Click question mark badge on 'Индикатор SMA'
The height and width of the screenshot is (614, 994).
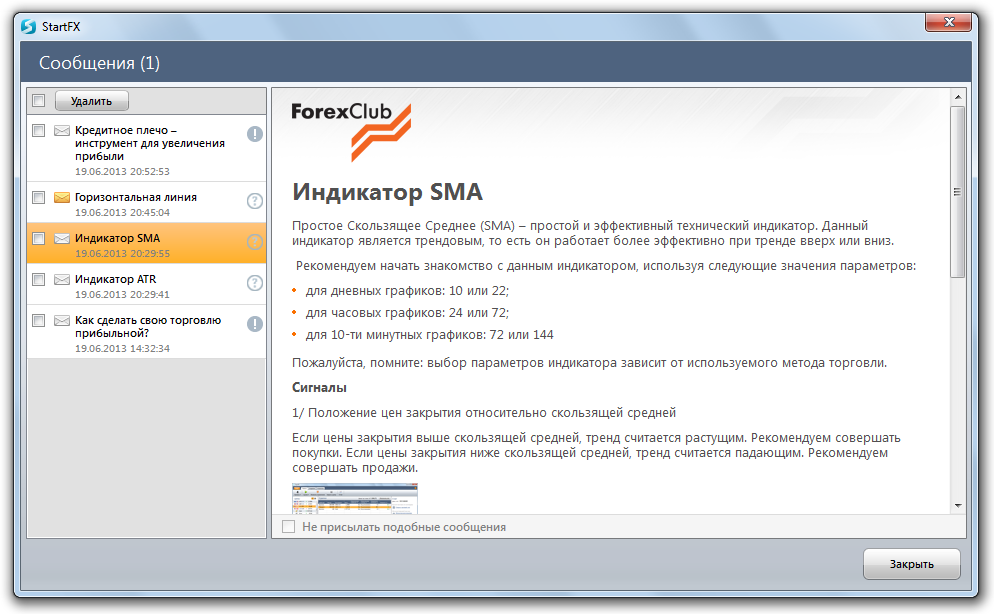(x=255, y=241)
